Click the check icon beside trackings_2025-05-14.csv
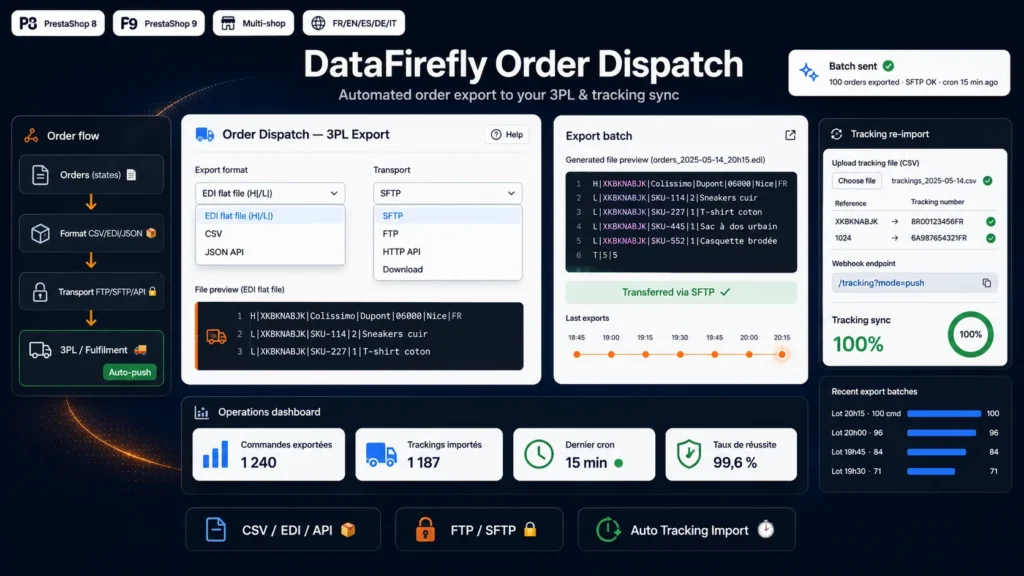 coord(987,181)
